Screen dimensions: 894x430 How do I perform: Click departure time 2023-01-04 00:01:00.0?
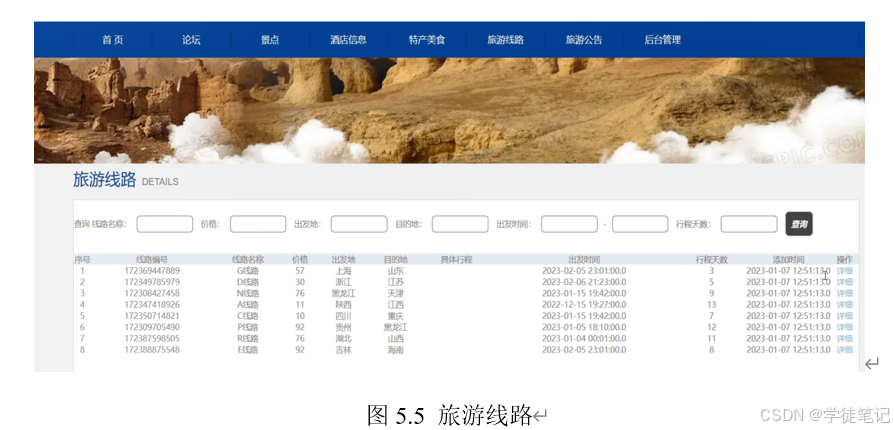[x=584, y=339]
